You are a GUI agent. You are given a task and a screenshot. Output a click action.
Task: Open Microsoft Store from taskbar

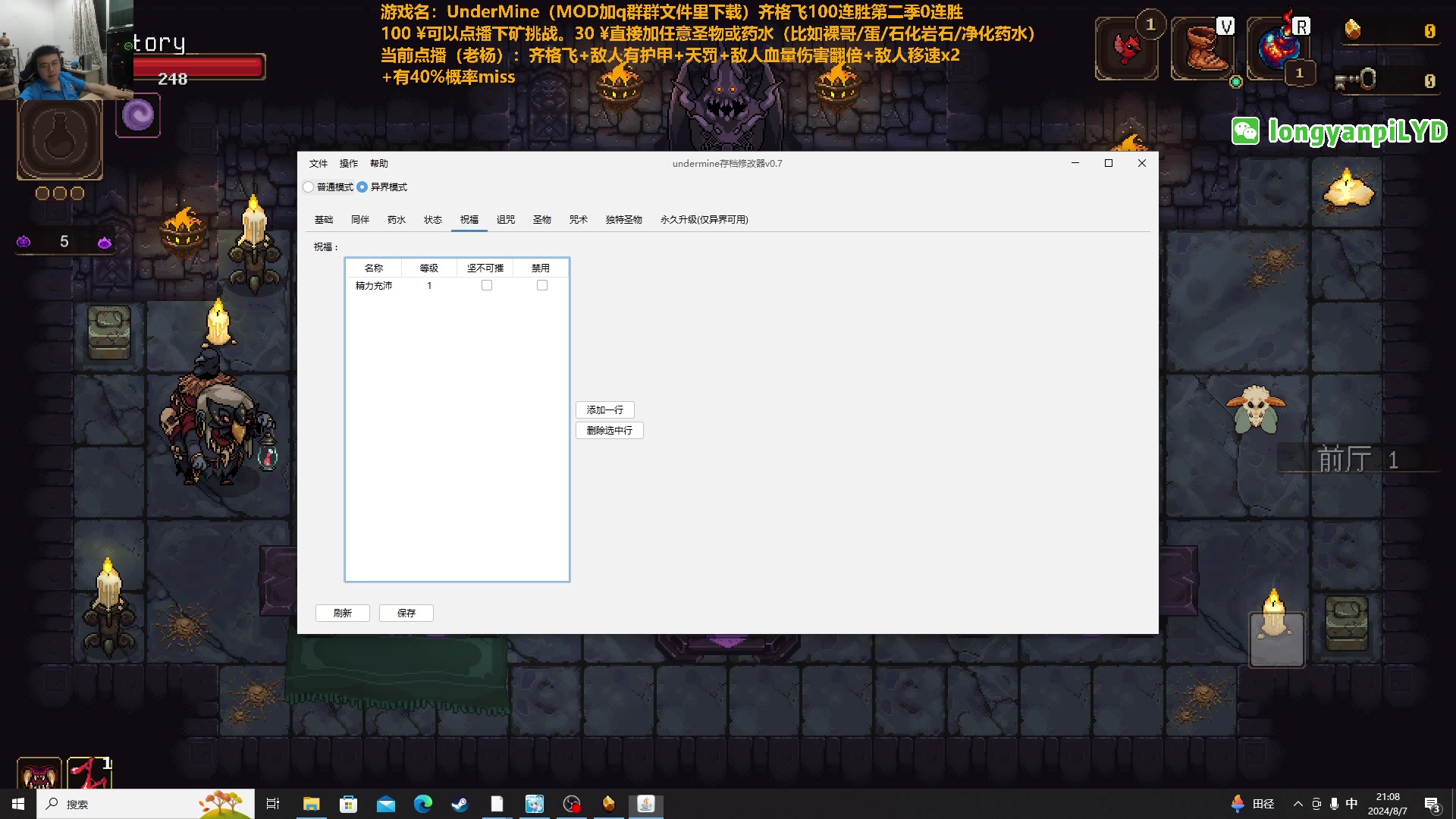[x=348, y=804]
